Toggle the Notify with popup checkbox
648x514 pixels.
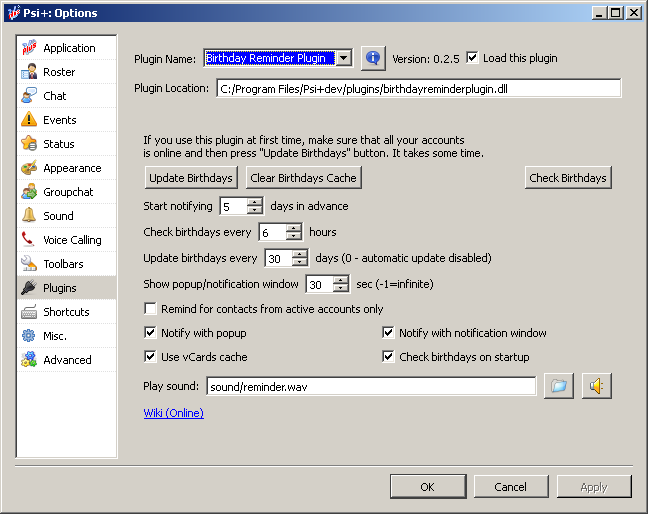(x=151, y=333)
